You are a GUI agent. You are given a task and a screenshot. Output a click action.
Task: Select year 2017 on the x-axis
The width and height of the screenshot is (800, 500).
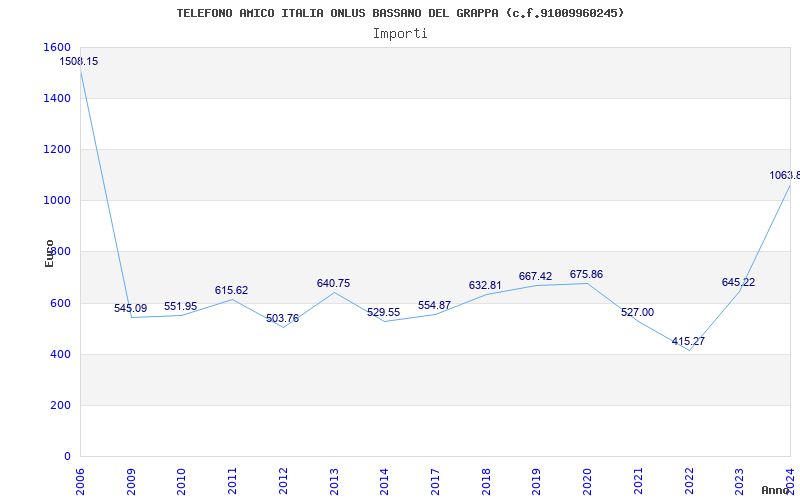(435, 480)
